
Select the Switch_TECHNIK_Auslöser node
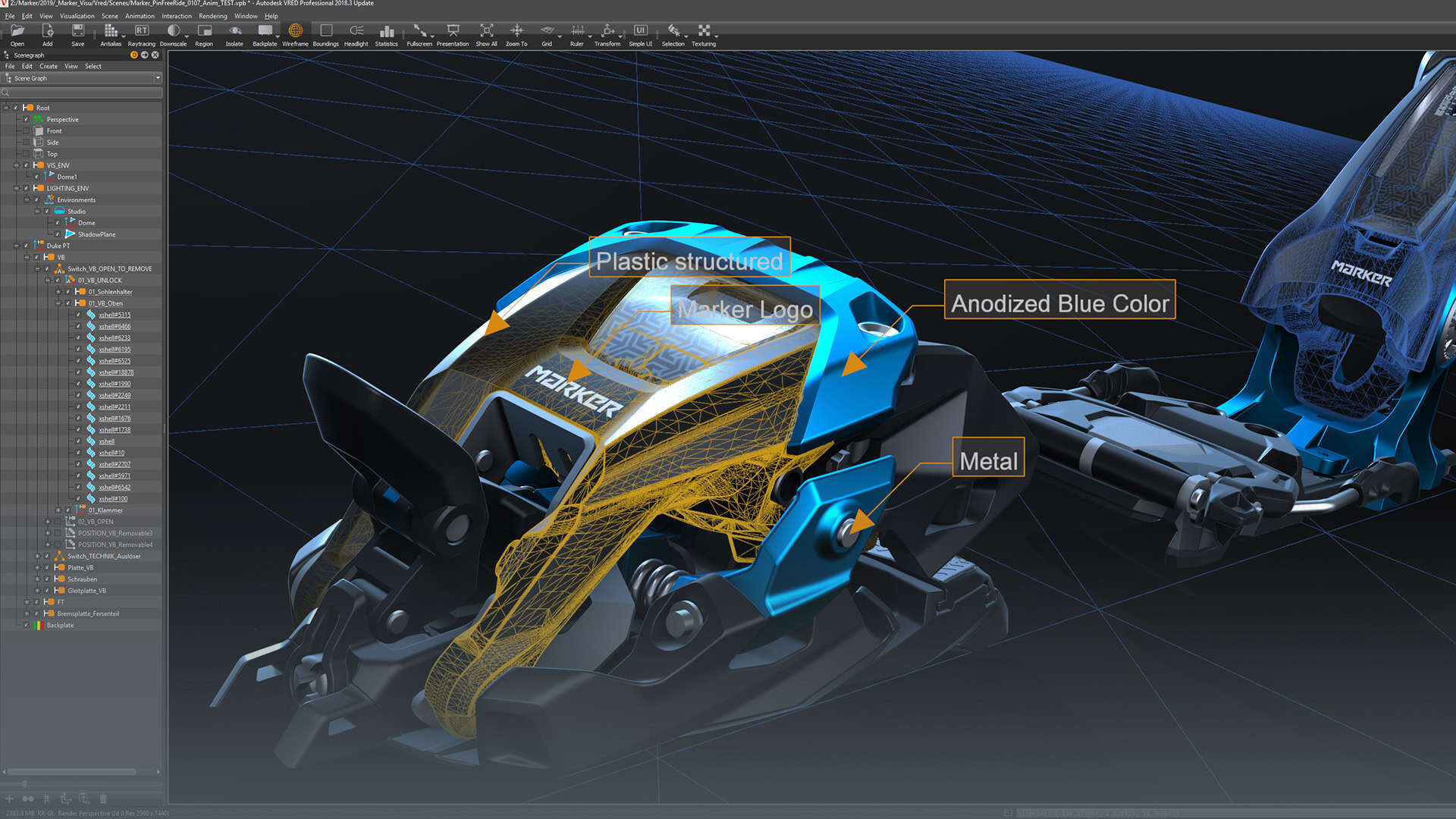(104, 557)
